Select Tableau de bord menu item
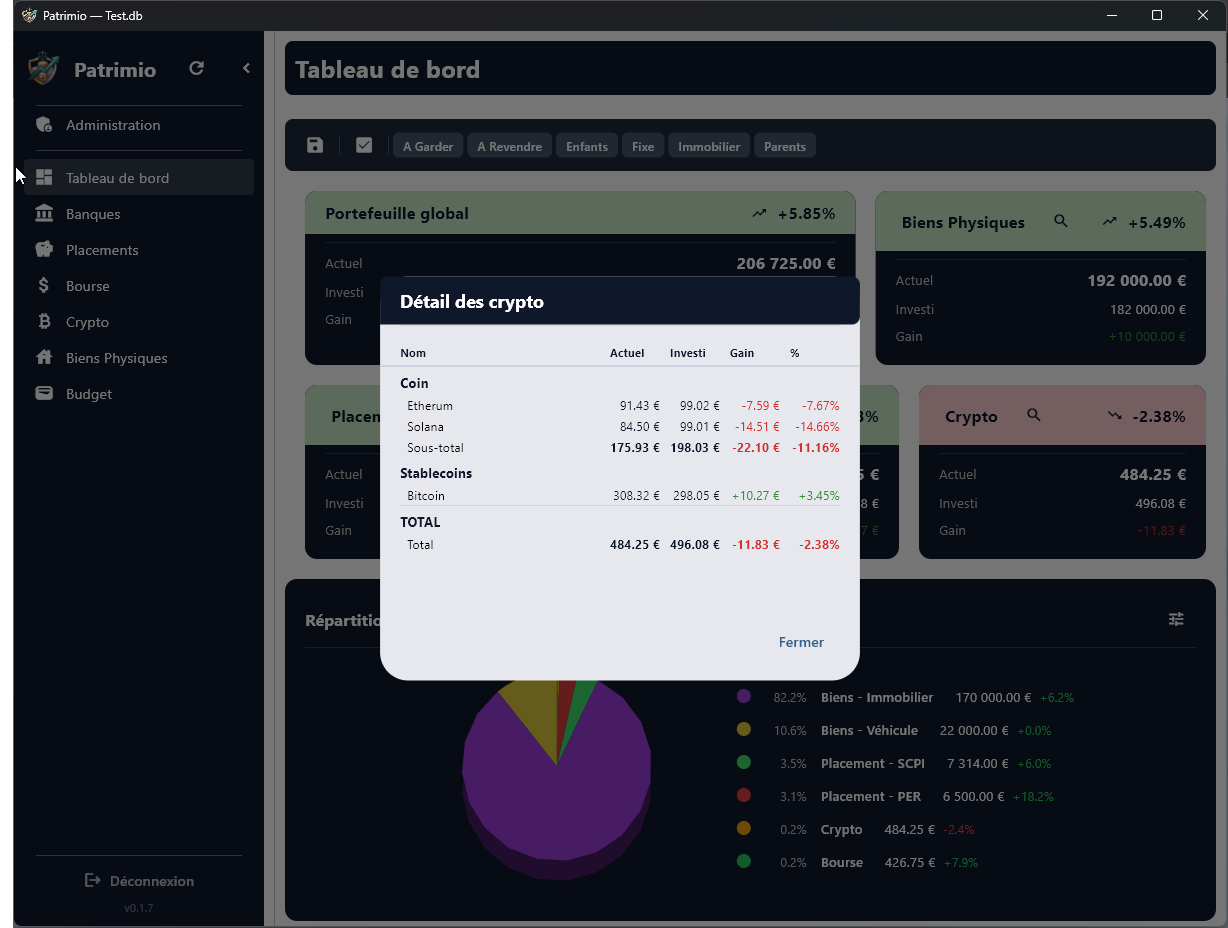The width and height of the screenshot is (1228, 928). [x=139, y=178]
